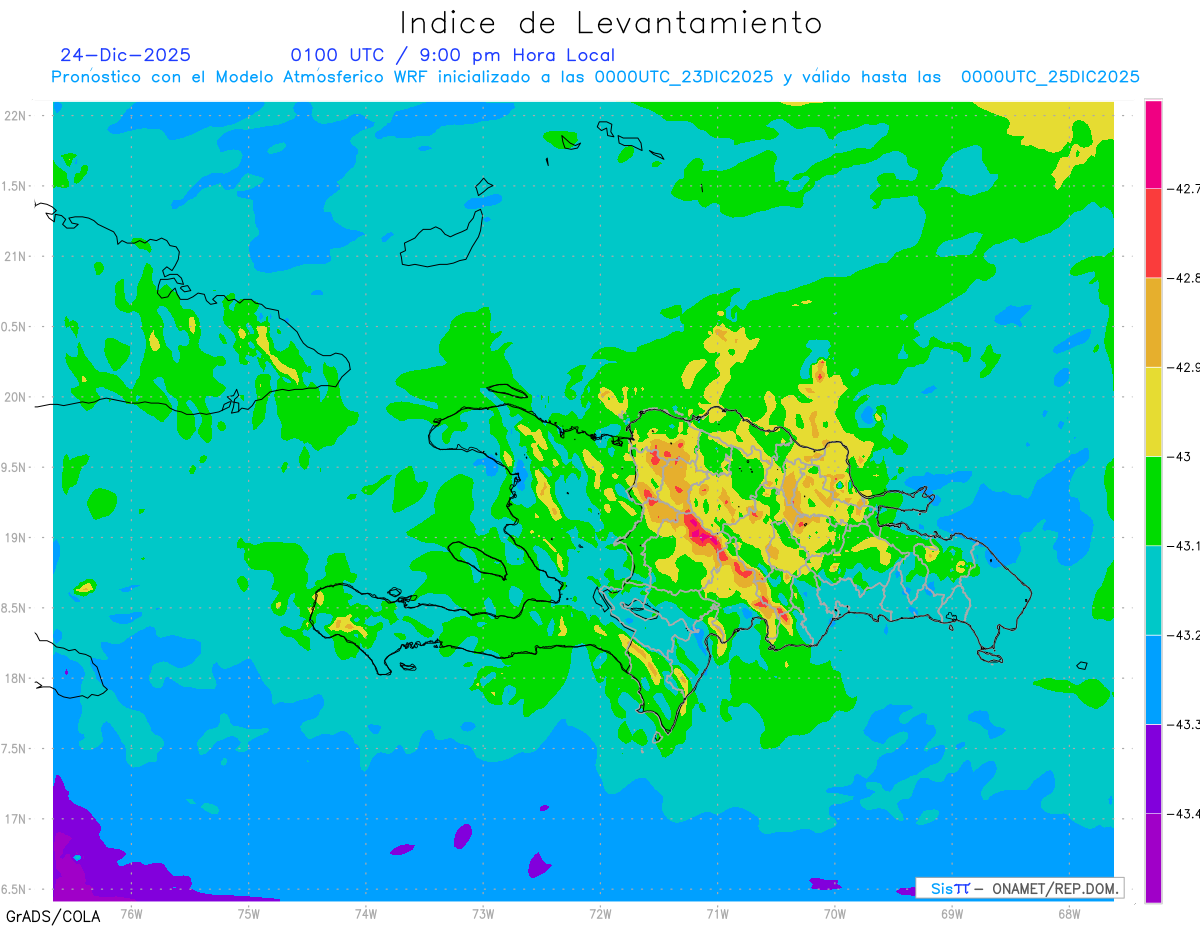Click the 'GrADS/COLA' credit text
Image resolution: width=1200 pixels, height=927 pixels.
pyautogui.click(x=53, y=915)
